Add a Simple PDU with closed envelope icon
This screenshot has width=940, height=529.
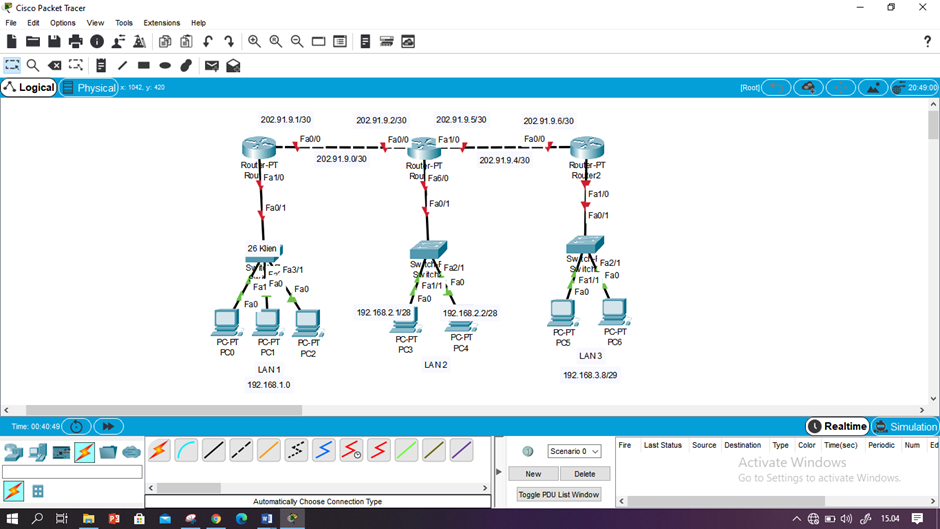tap(212, 65)
